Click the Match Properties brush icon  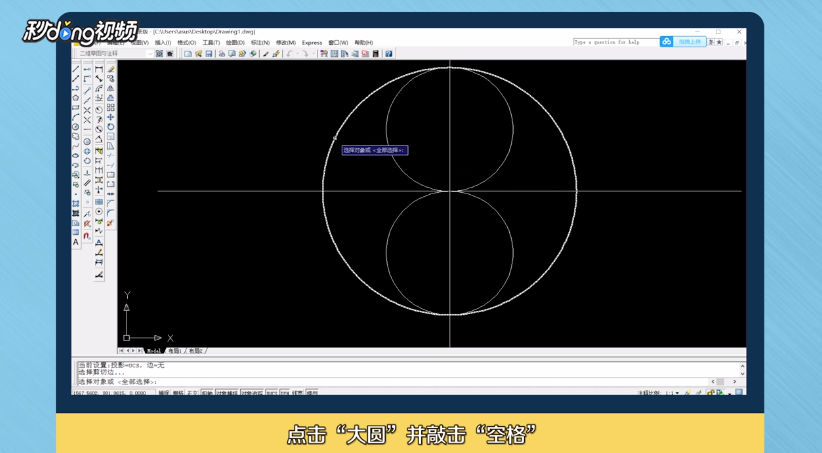pyautogui.click(x=276, y=53)
